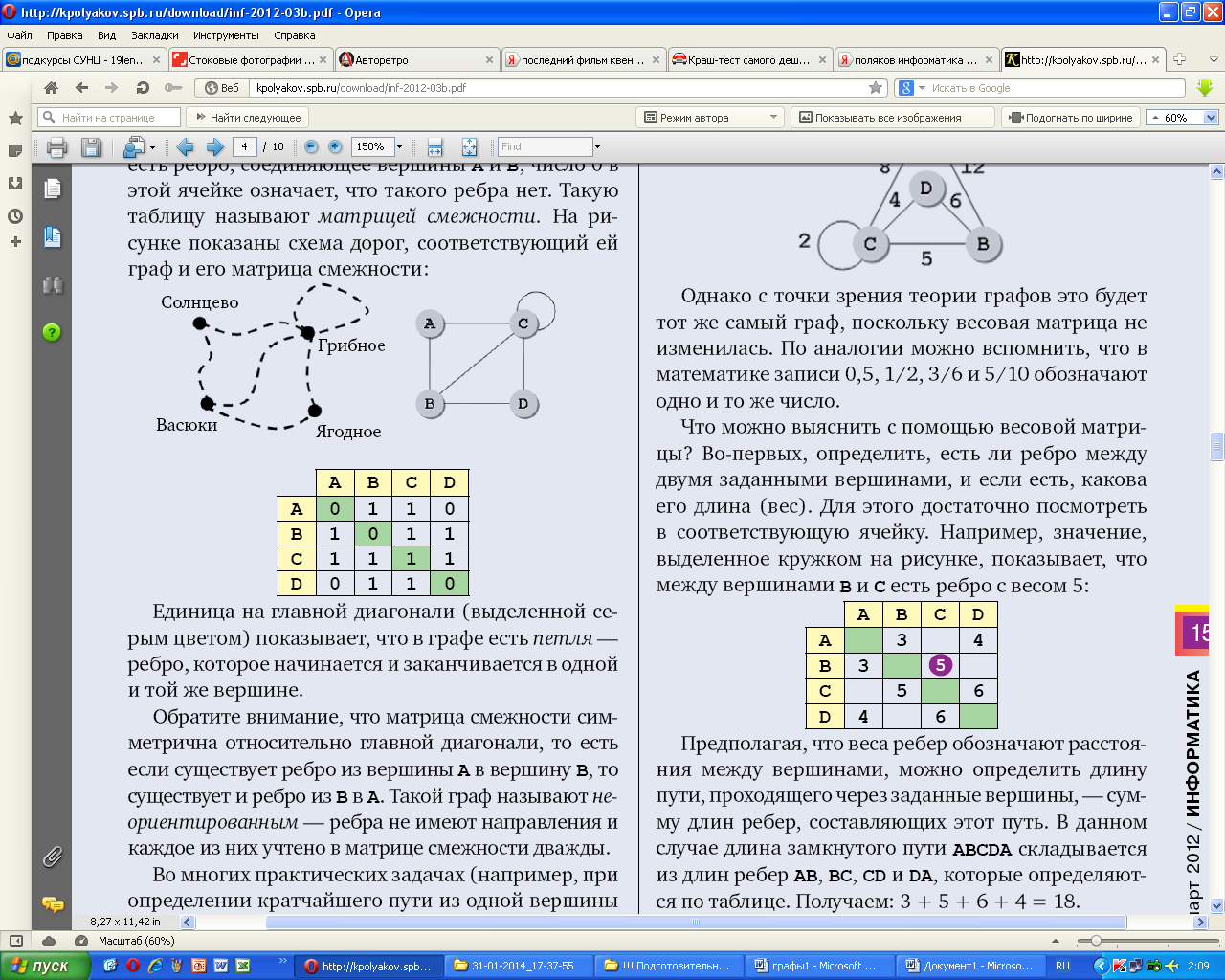This screenshot has height=980, width=1225.
Task: Open the Закладки menu
Action: 155,35
